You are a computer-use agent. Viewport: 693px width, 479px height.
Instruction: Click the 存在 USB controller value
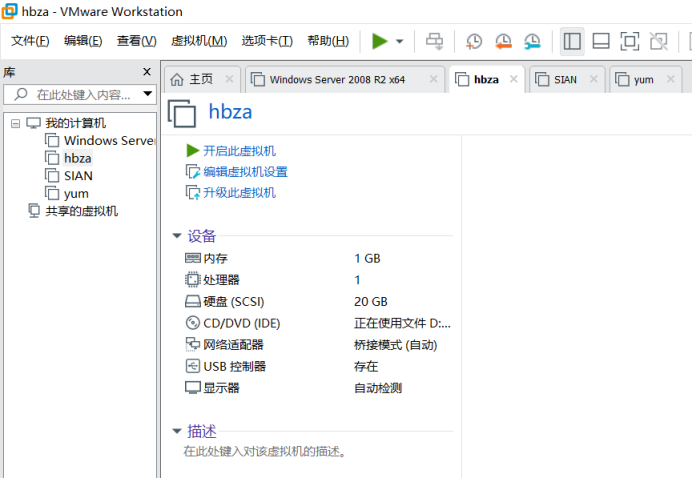pyautogui.click(x=366, y=366)
